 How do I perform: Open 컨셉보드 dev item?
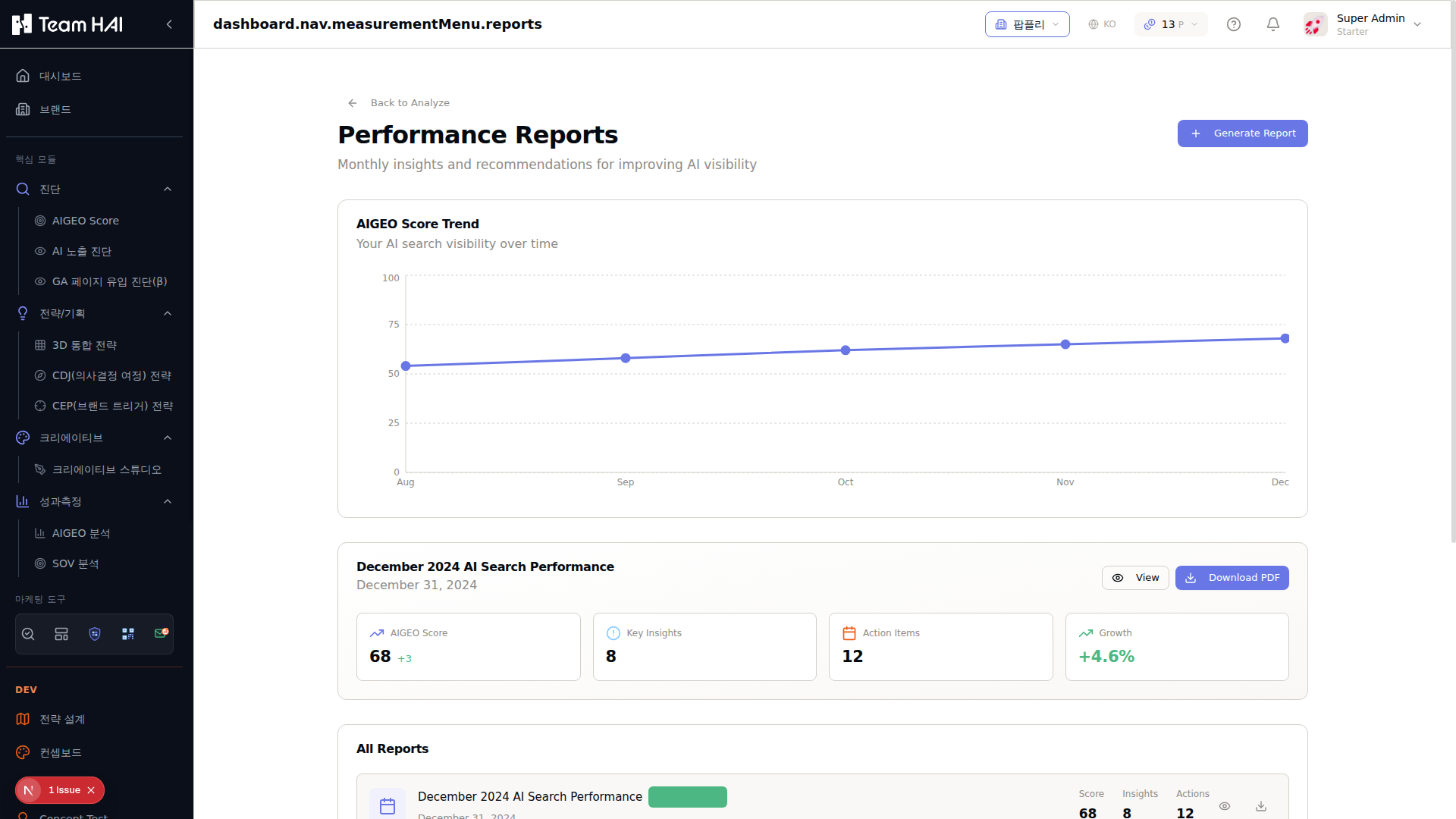click(94, 752)
